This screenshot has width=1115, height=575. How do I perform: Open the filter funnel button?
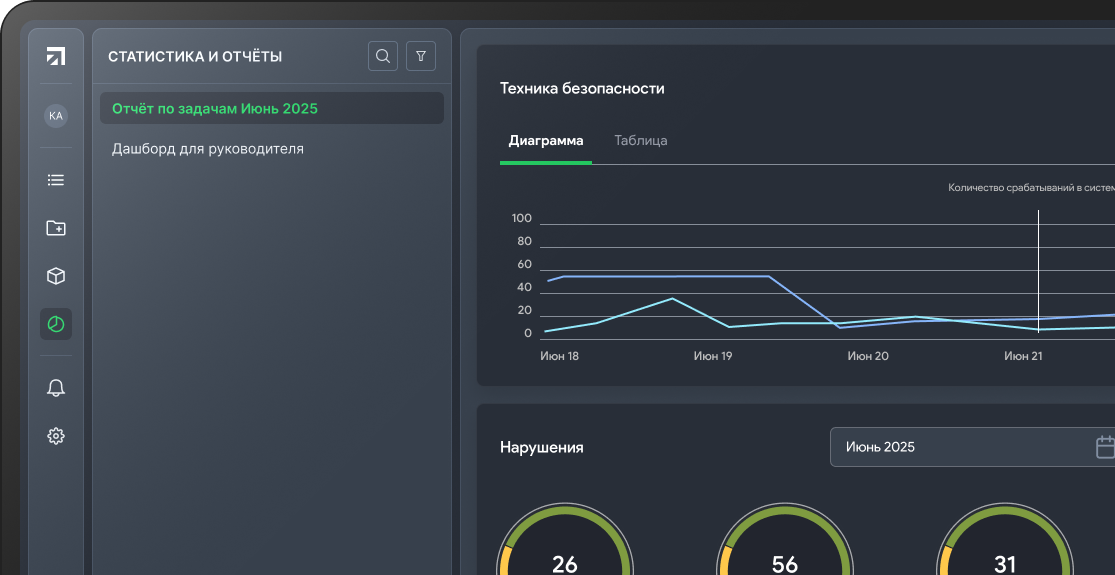coord(421,56)
